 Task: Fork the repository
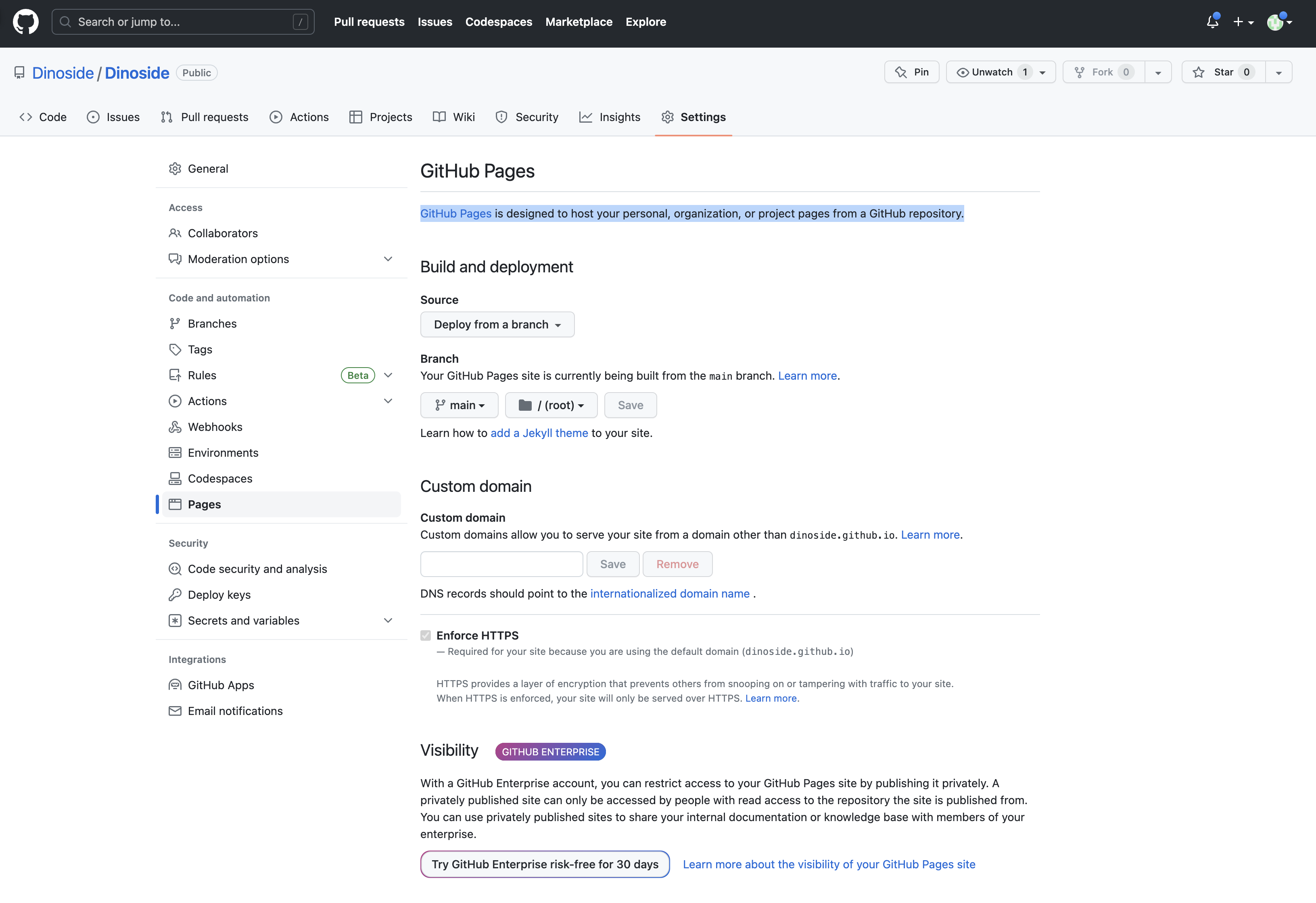click(1104, 72)
